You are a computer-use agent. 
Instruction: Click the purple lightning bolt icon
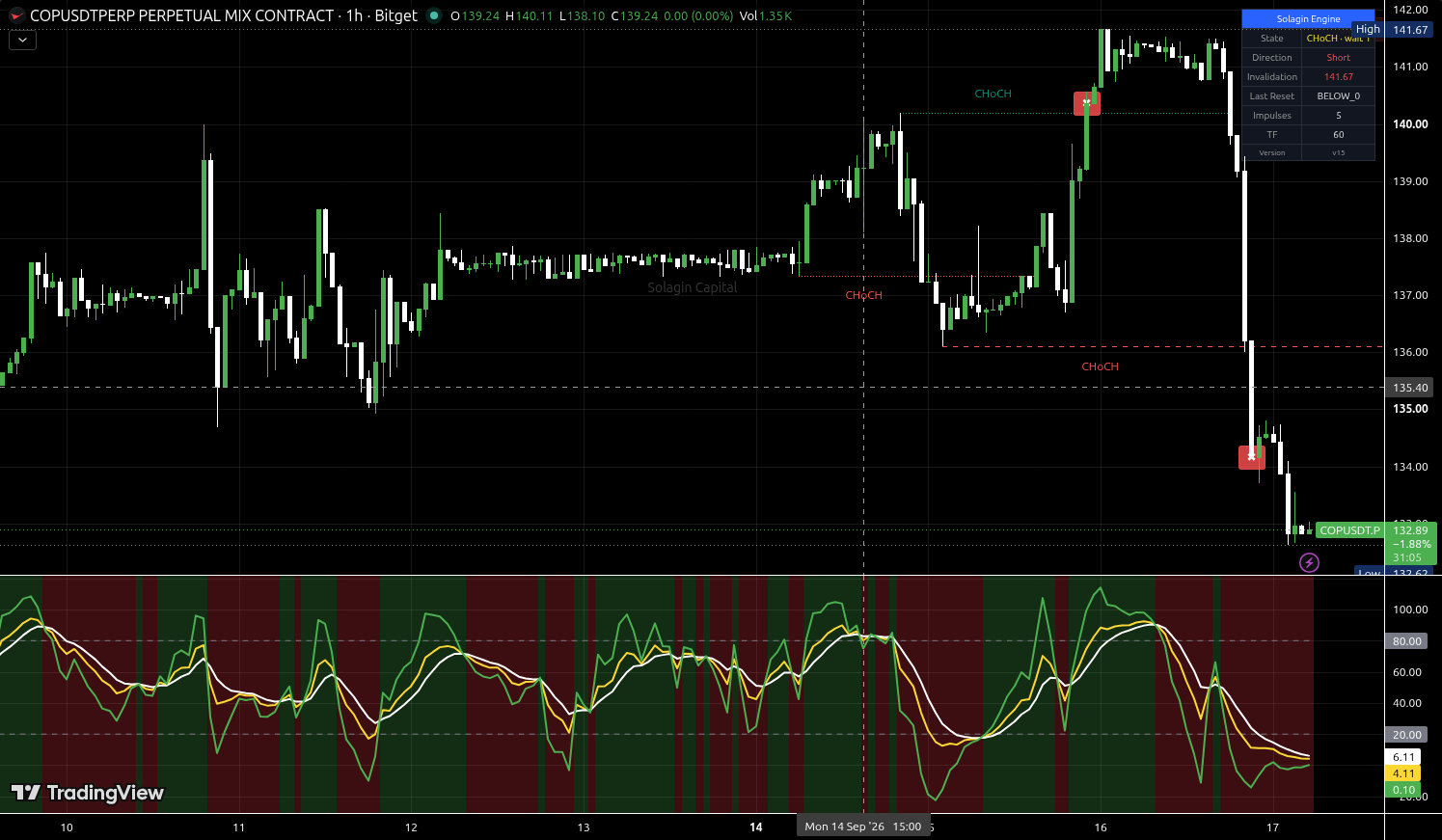[x=1309, y=562]
